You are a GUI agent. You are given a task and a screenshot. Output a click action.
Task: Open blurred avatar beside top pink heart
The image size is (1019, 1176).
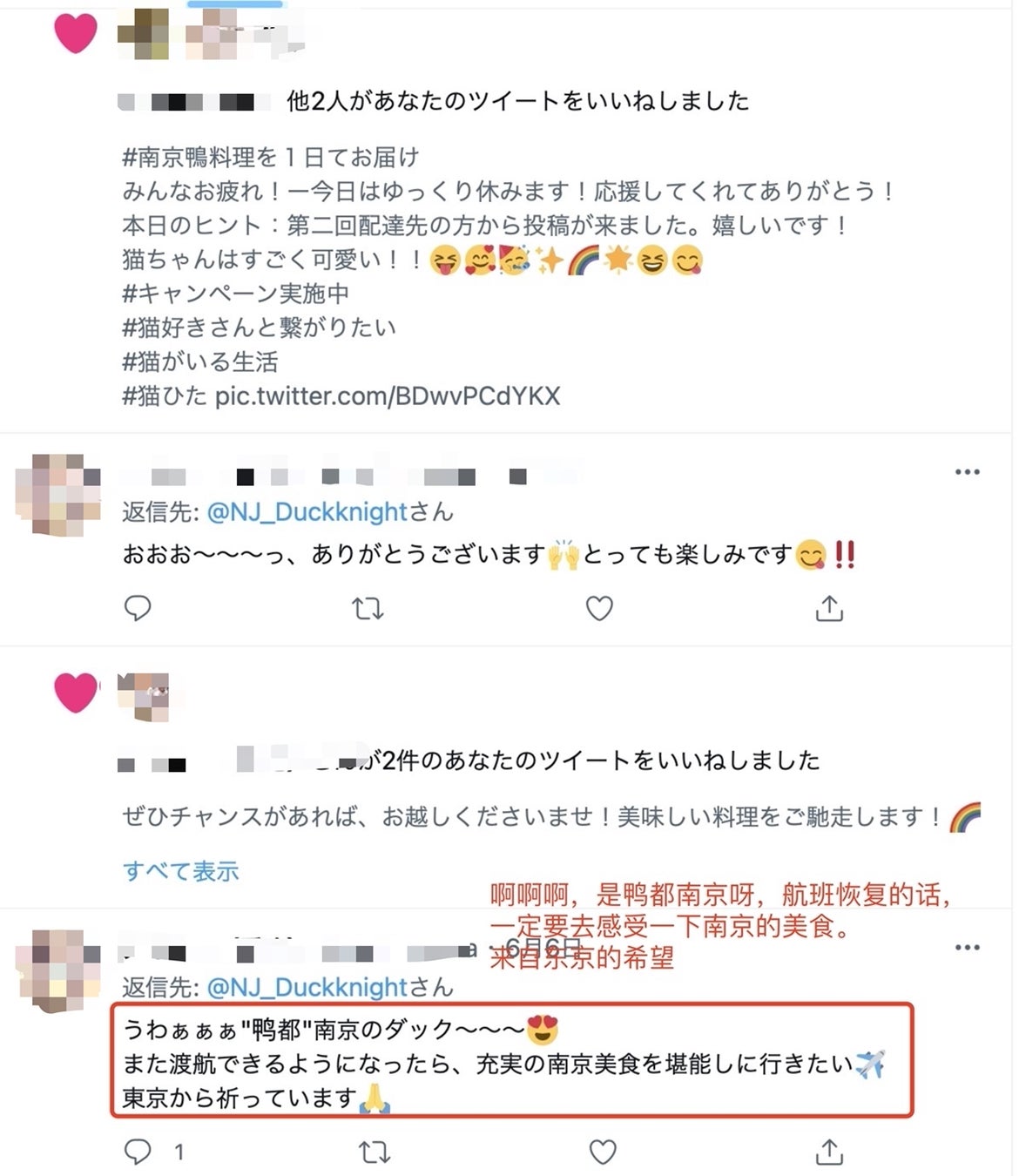[145, 33]
